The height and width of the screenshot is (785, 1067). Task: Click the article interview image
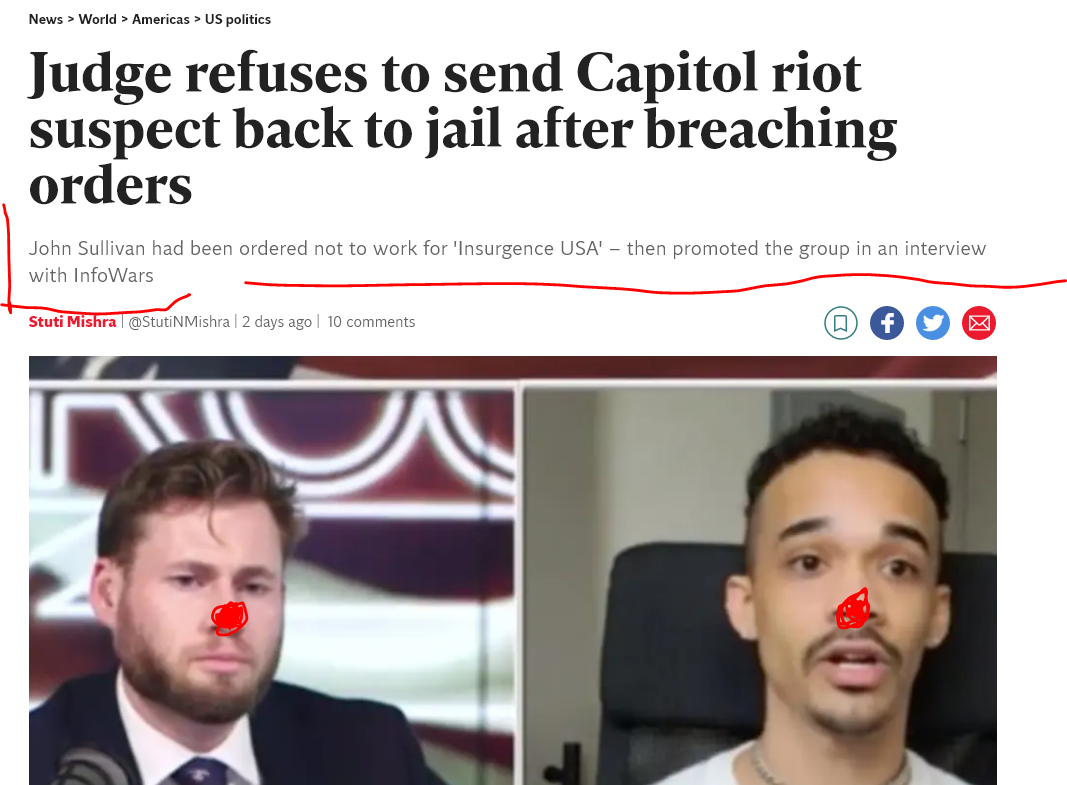(x=512, y=570)
